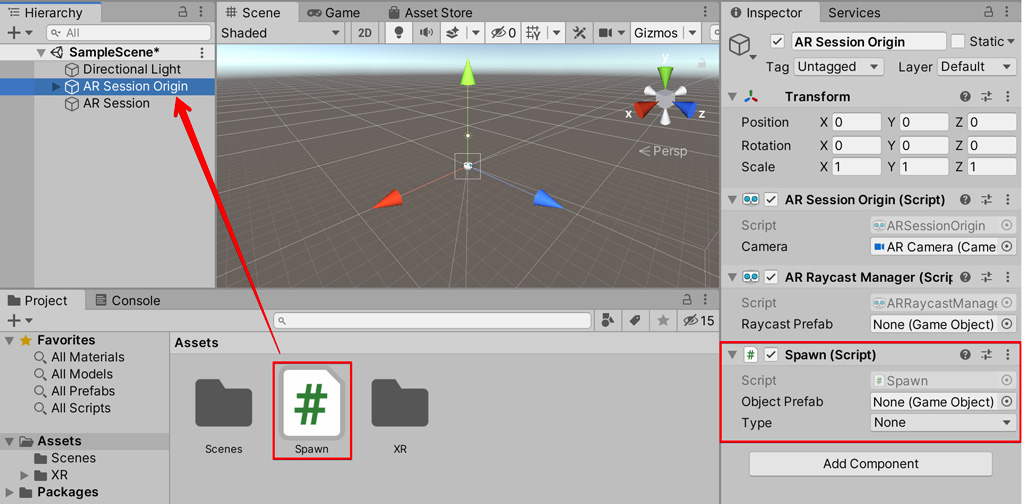
Task: Open search by label tag icon
Action: click(x=634, y=321)
